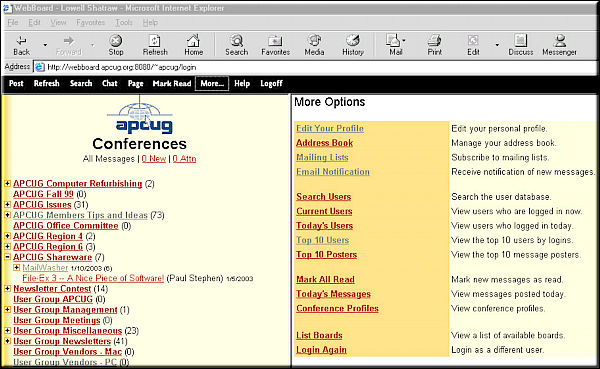This screenshot has width=600, height=369.
Task: Click the 0 New messages link
Action: [x=154, y=158]
